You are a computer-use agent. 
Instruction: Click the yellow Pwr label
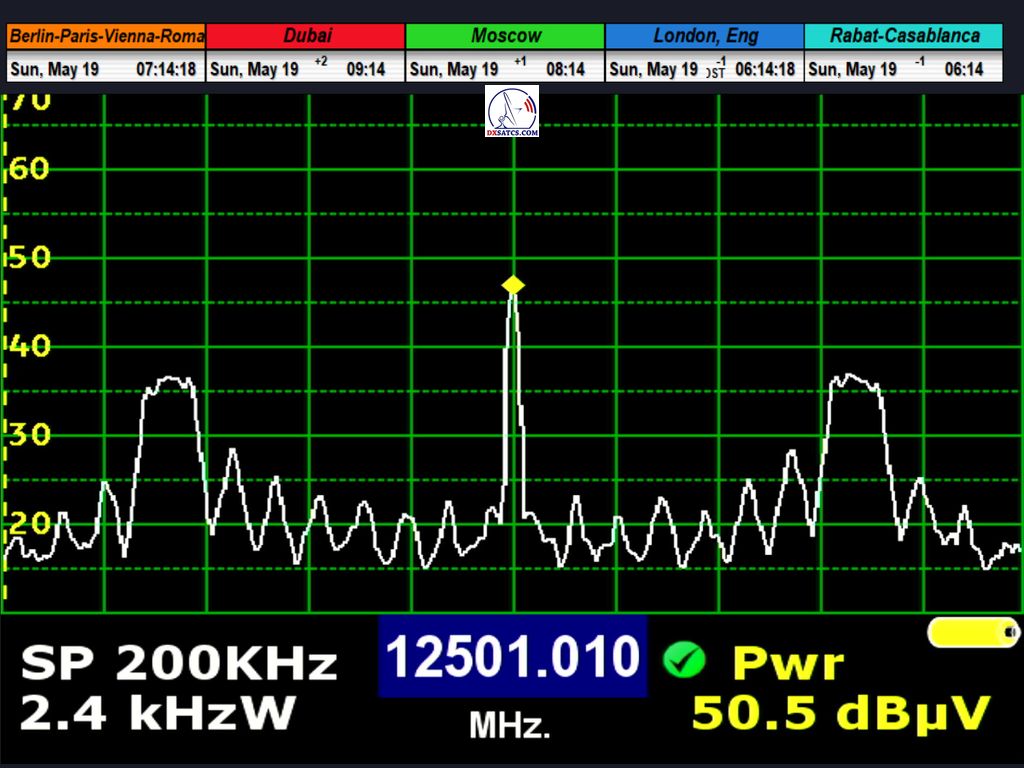788,663
